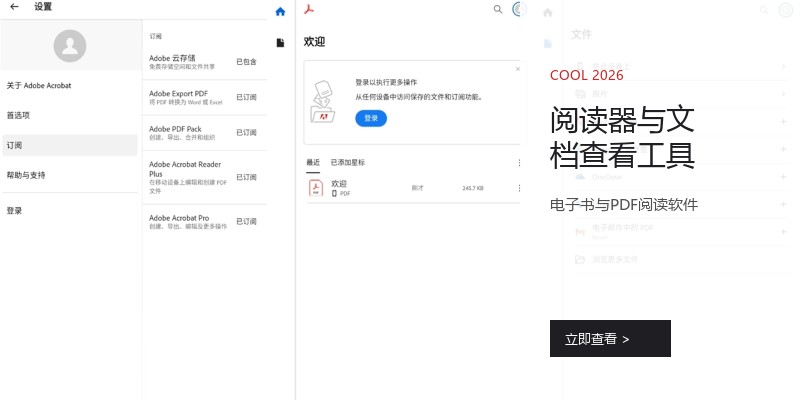Click the 刚才 timestamp of 欢迎 file
This screenshot has height=400, width=800.
(x=417, y=188)
